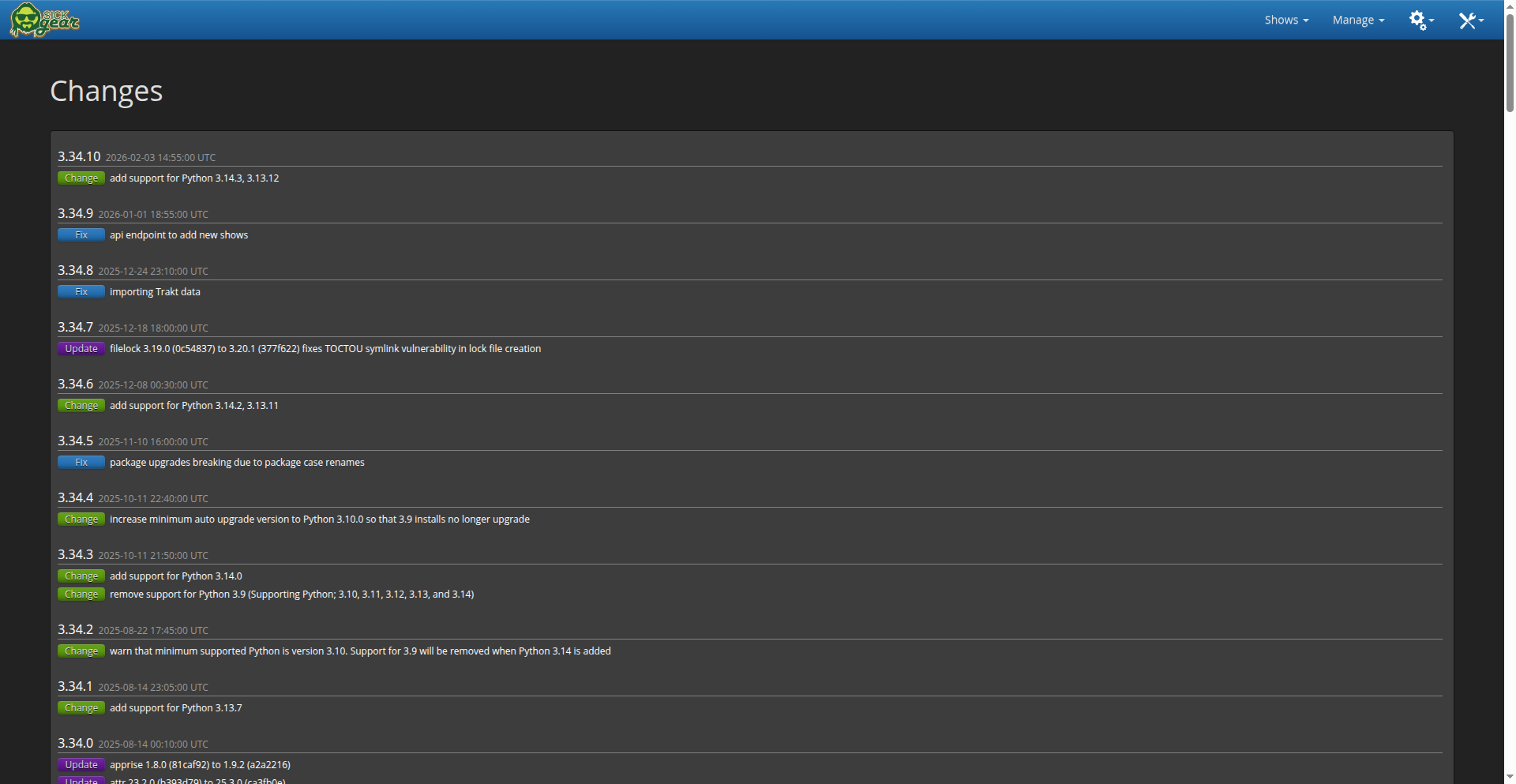The height and width of the screenshot is (784, 1516).
Task: Click the vertical scrollbar thumb
Action: (x=1510, y=63)
